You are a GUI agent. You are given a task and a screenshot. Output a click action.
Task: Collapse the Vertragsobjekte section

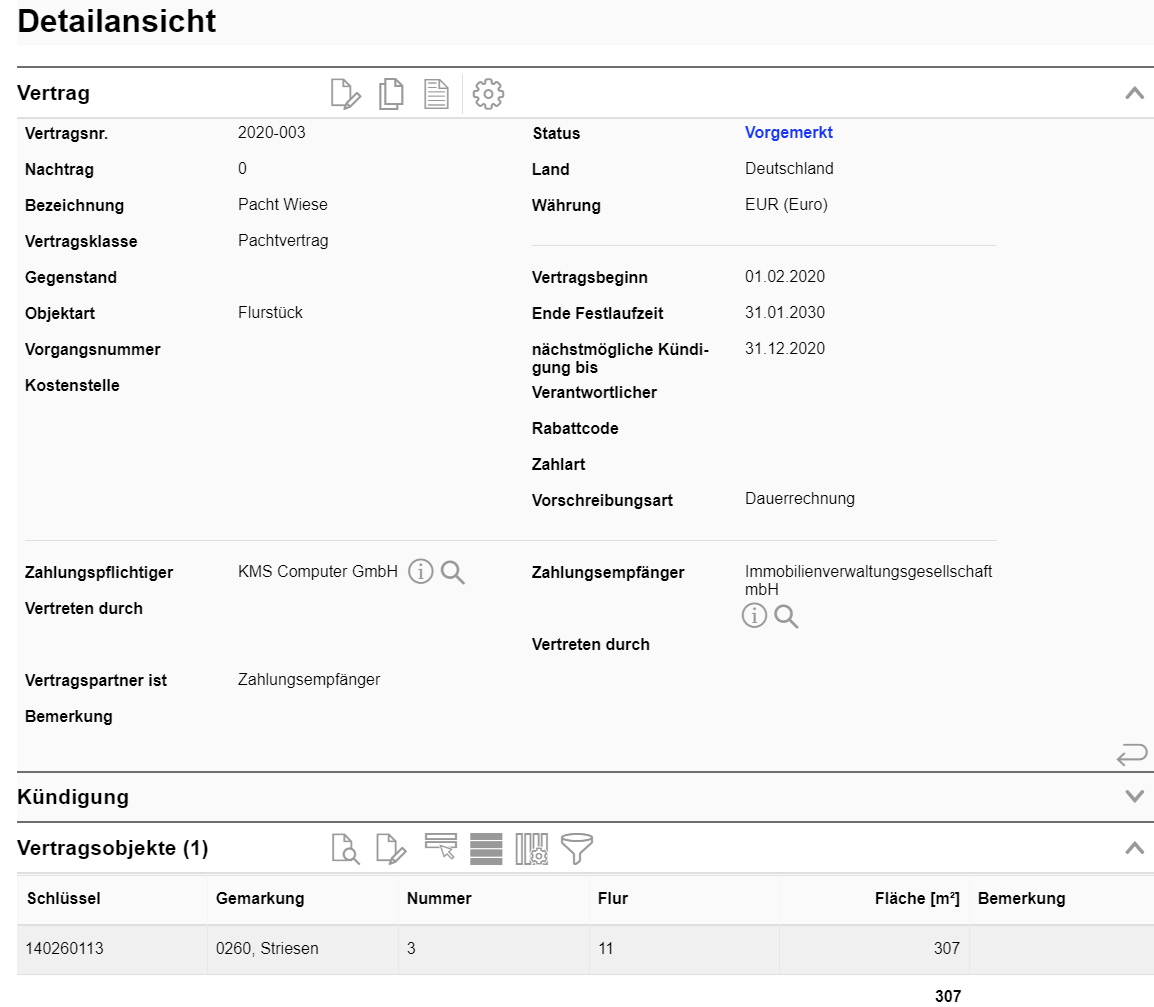(x=1134, y=848)
